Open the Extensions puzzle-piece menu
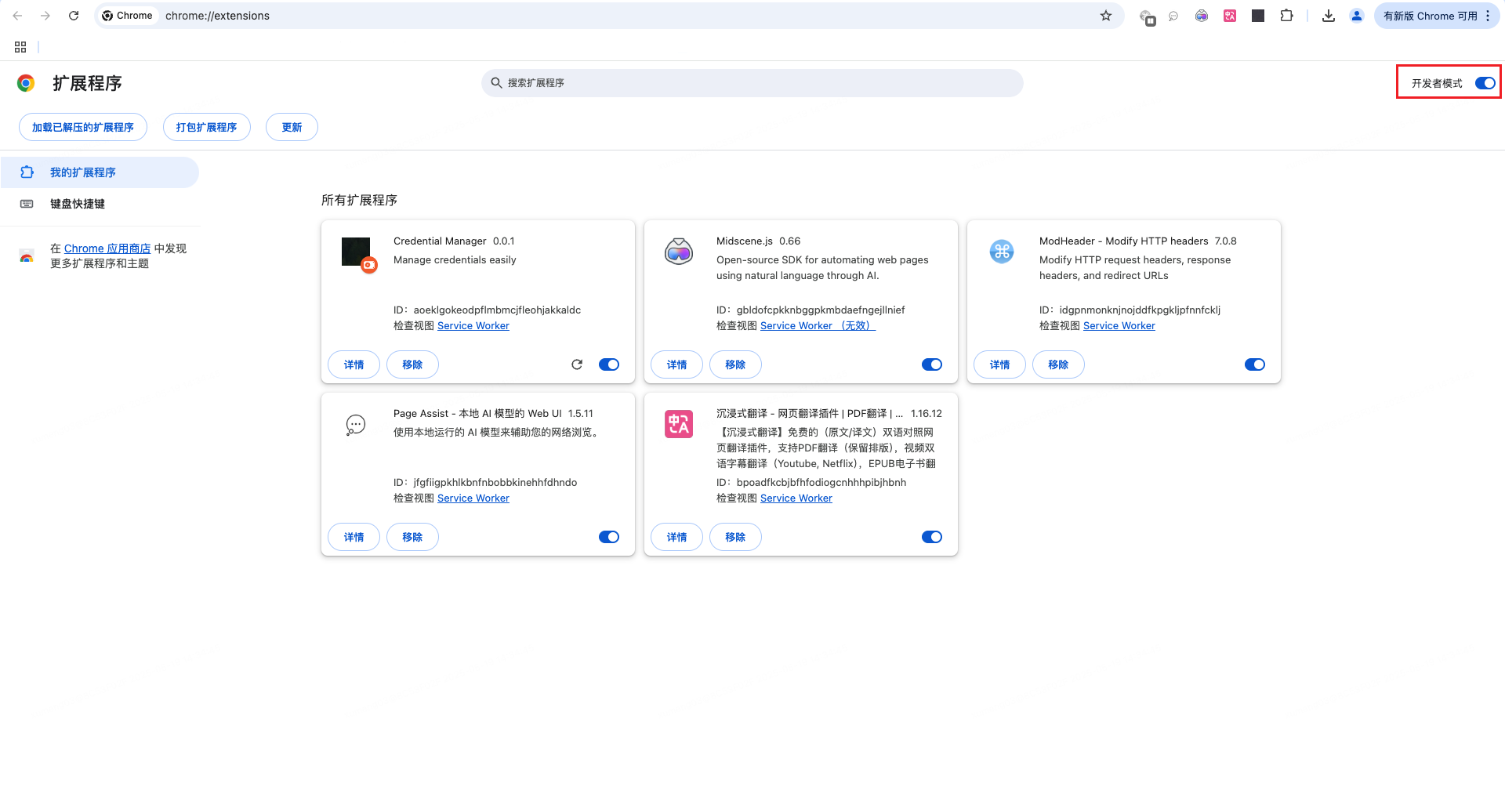 point(1286,16)
